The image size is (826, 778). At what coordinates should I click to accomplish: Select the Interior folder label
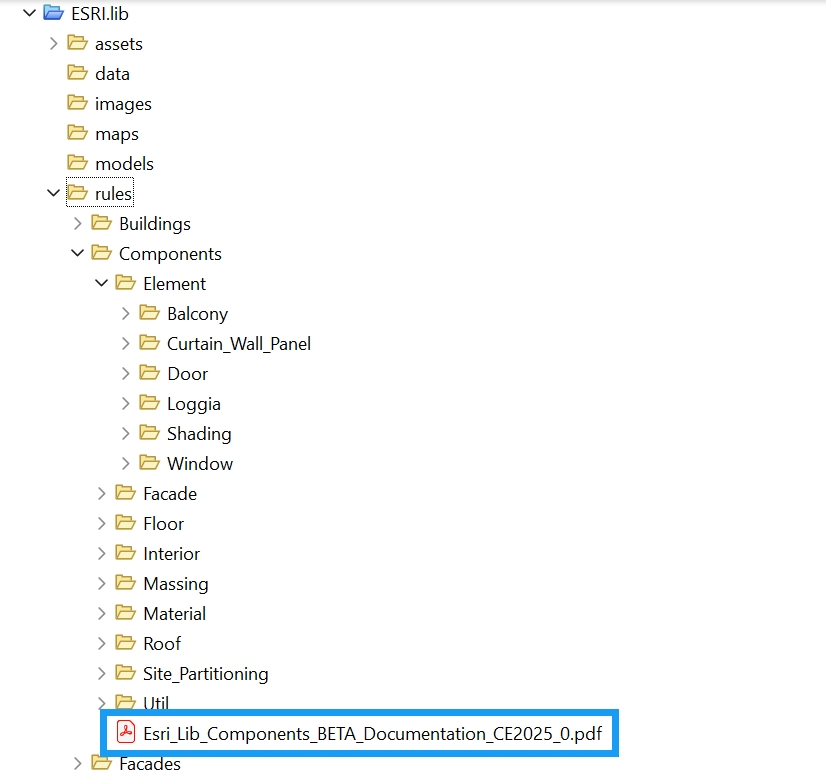click(172, 554)
